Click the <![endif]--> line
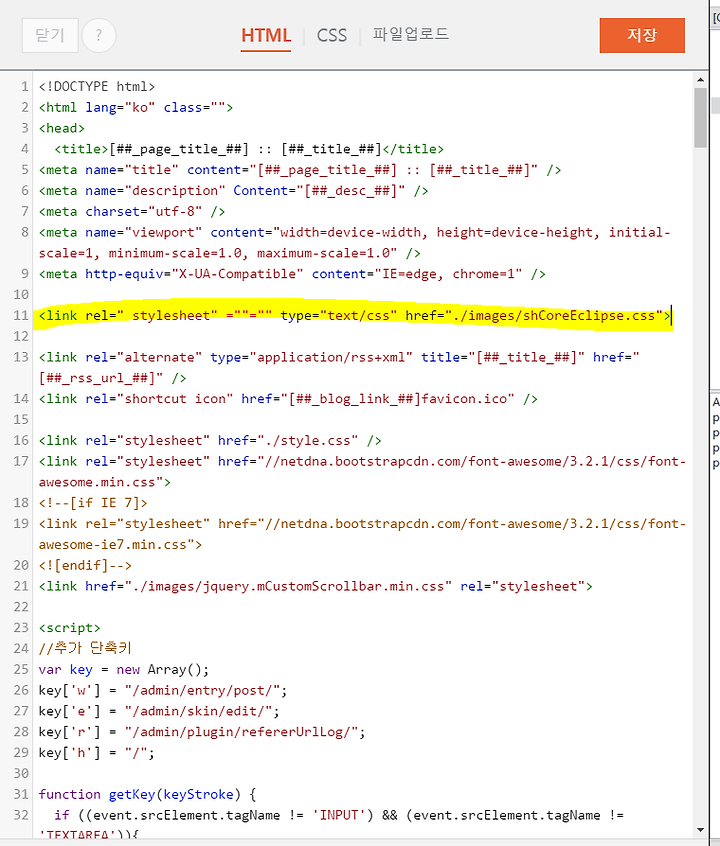 point(85,565)
